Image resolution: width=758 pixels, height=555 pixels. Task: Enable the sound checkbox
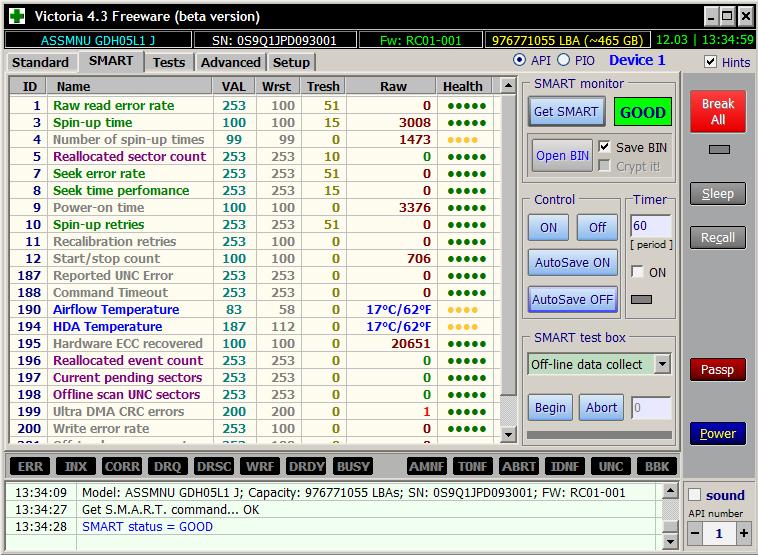point(695,495)
